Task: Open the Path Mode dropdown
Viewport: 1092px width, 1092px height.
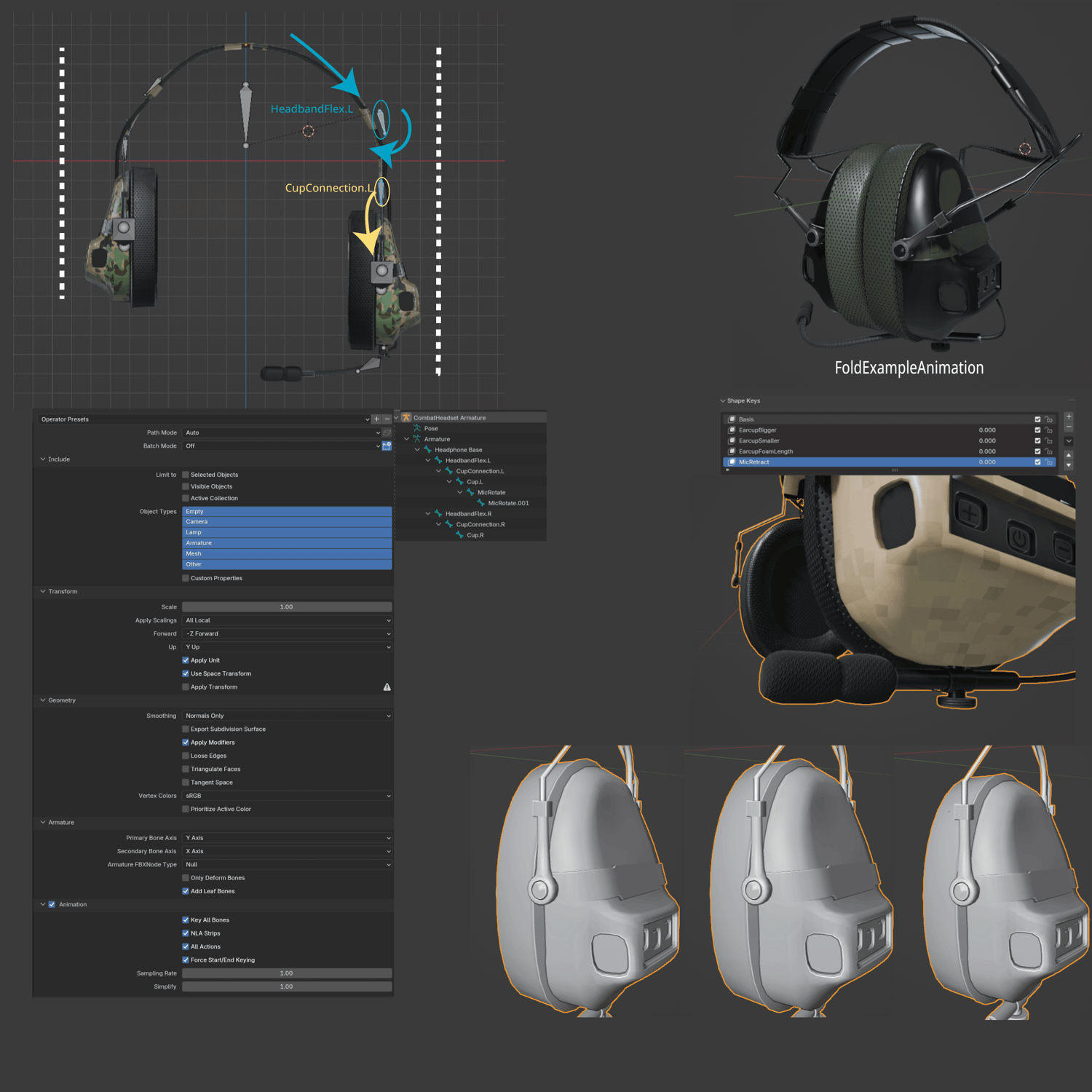Action: [x=282, y=432]
